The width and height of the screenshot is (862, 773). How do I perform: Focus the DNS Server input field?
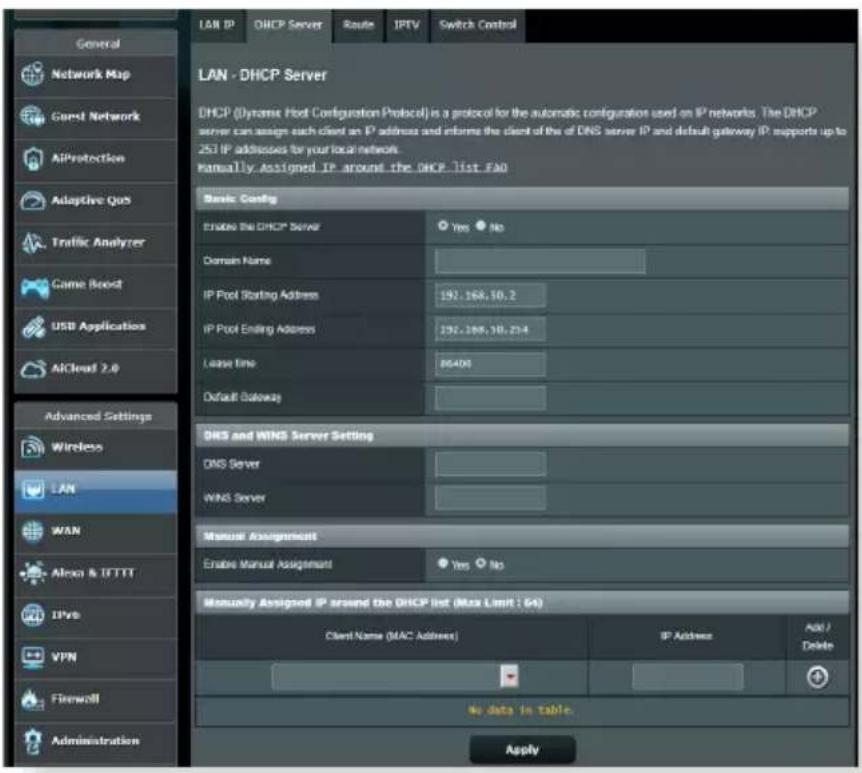490,464
